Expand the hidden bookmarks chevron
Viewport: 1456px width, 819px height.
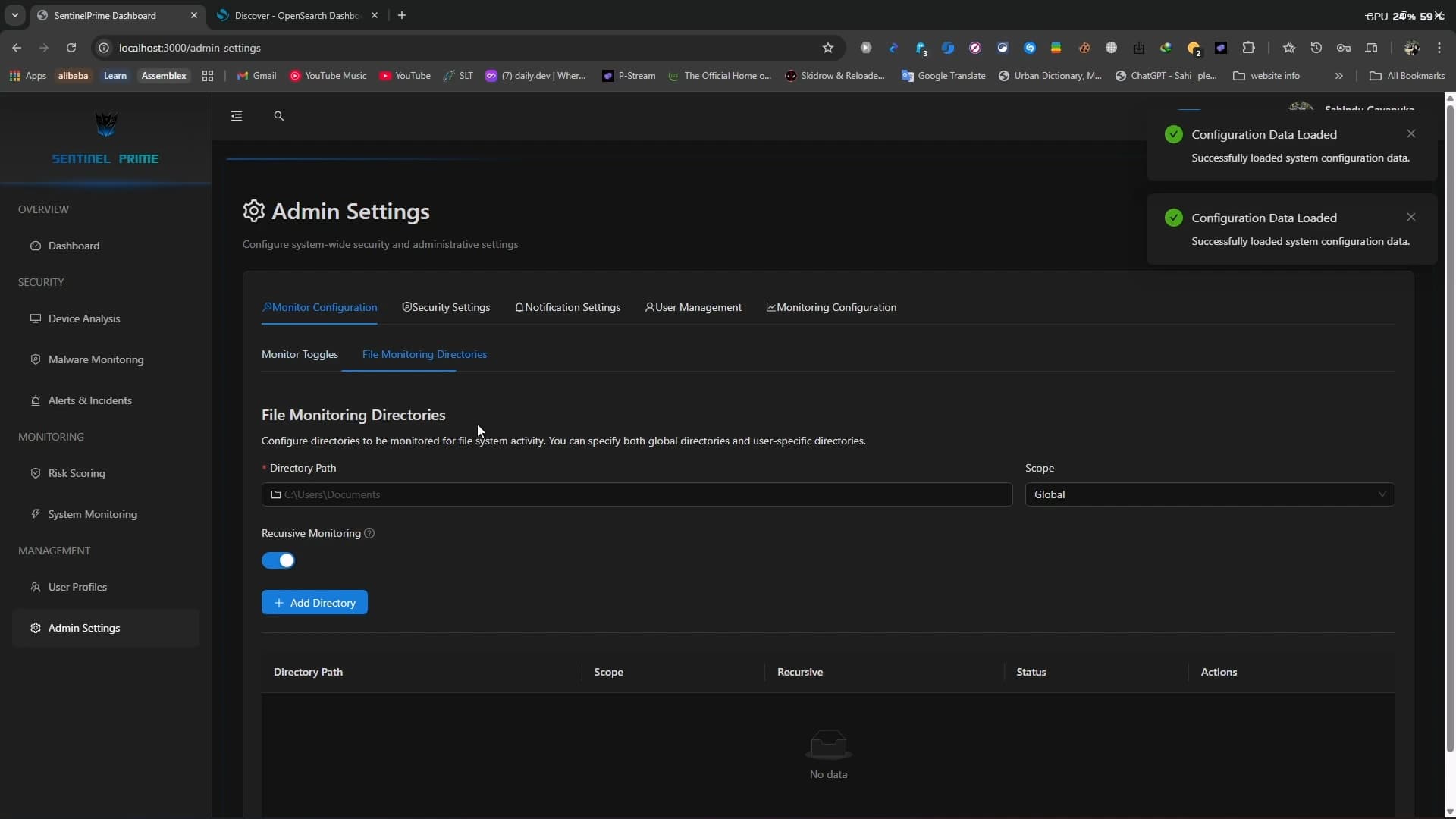pos(1338,76)
